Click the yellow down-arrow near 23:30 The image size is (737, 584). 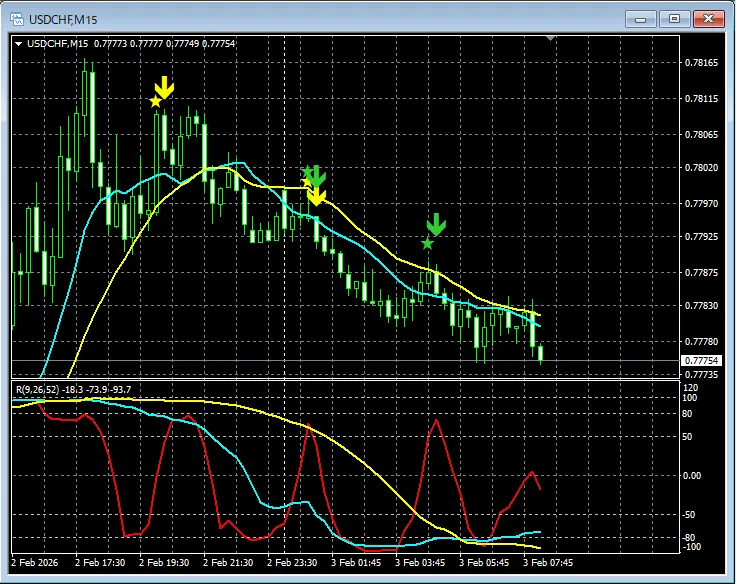[316, 195]
